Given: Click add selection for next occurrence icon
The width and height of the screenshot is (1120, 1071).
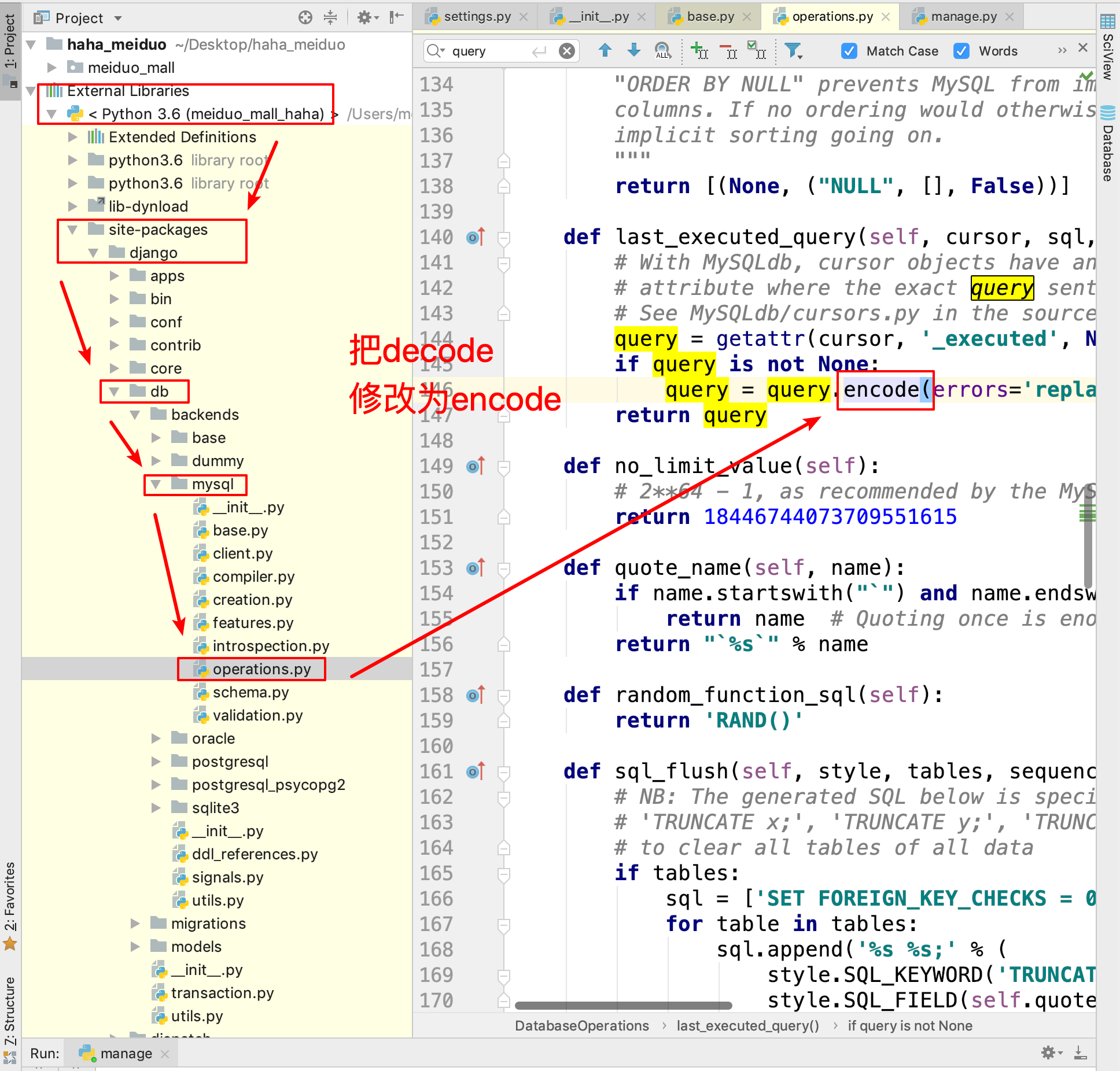Looking at the screenshot, I should 699,51.
